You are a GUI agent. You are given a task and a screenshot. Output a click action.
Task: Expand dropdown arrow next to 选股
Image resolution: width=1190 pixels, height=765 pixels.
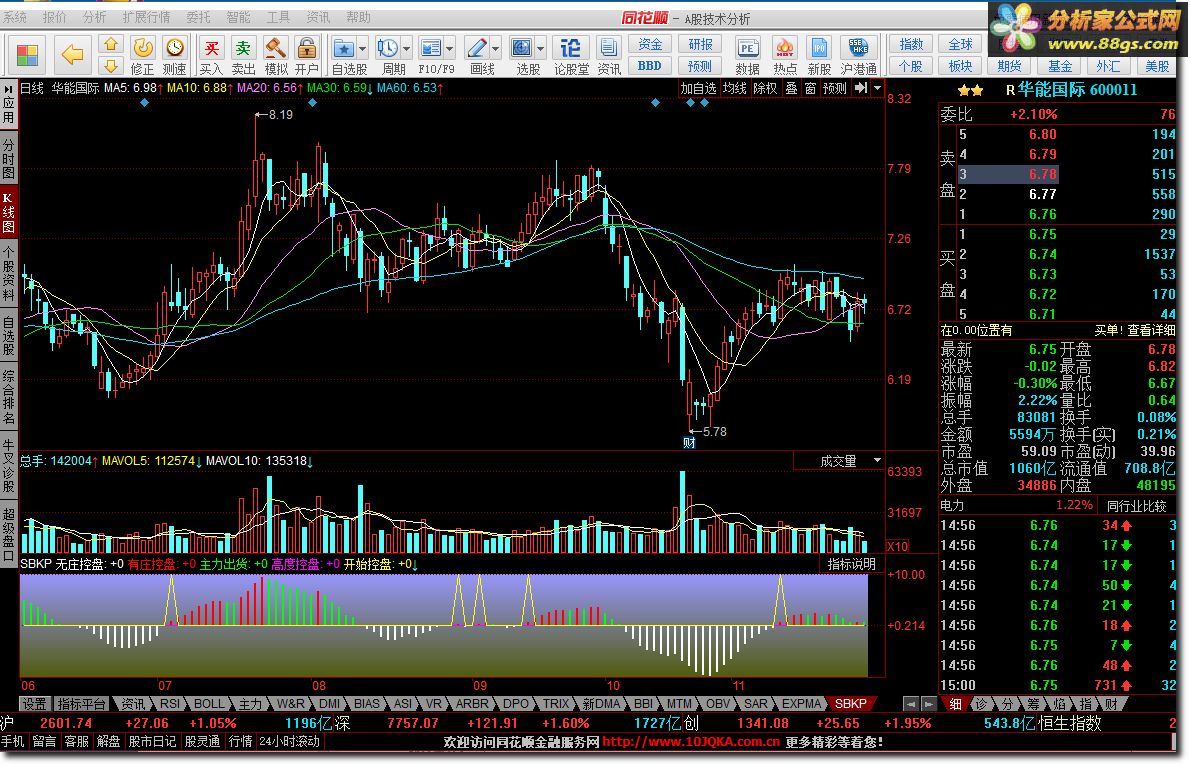(x=540, y=49)
